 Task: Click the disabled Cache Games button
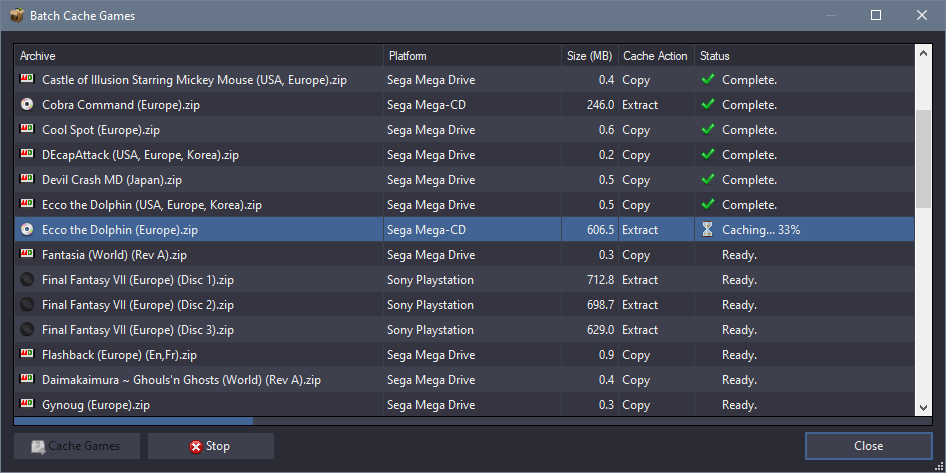pyautogui.click(x=77, y=446)
